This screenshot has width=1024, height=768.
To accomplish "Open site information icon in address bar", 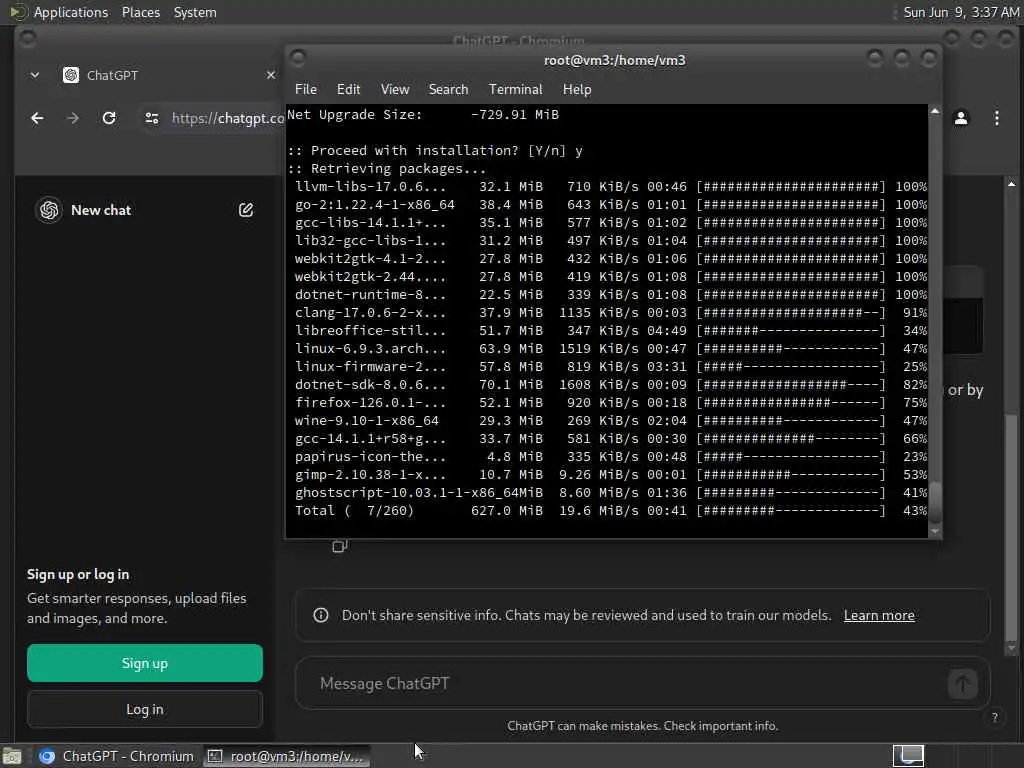I will click(152, 118).
